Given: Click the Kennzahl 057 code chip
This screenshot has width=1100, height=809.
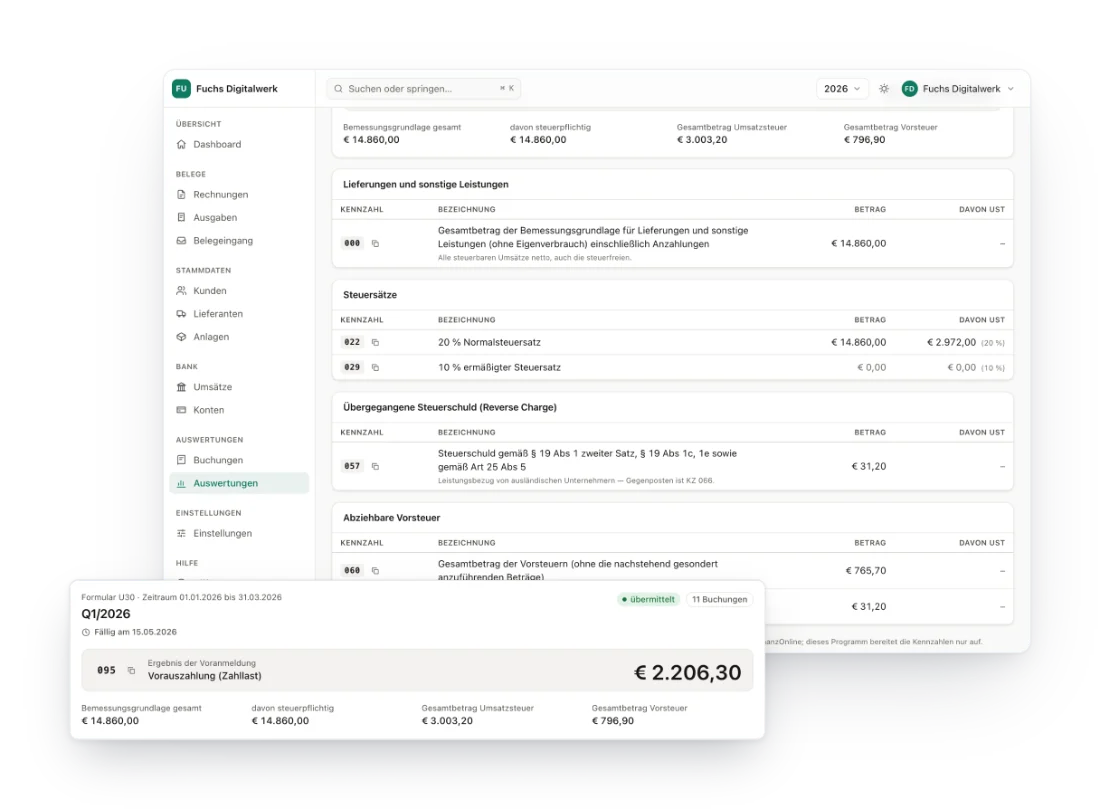Looking at the screenshot, I should (352, 466).
